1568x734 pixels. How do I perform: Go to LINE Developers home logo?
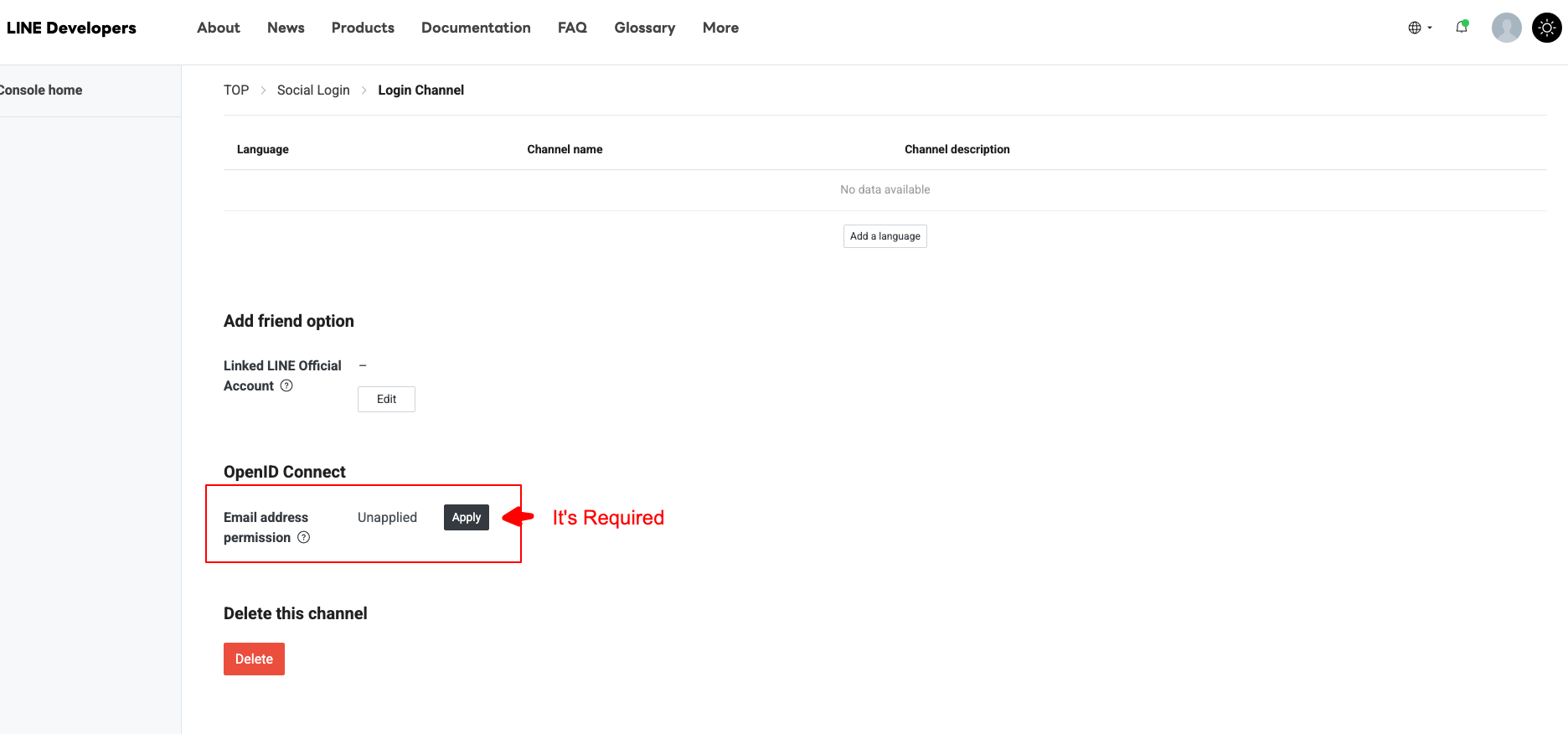coord(71,28)
